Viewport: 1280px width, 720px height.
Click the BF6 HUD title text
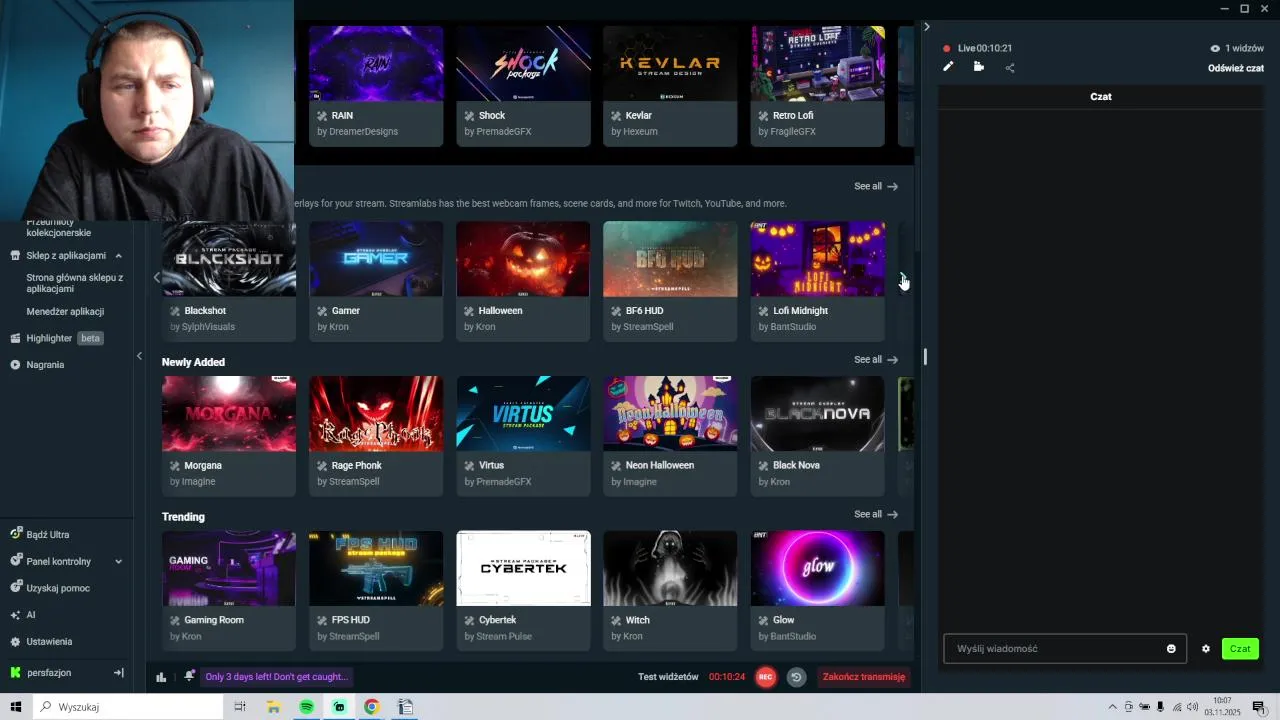click(644, 311)
